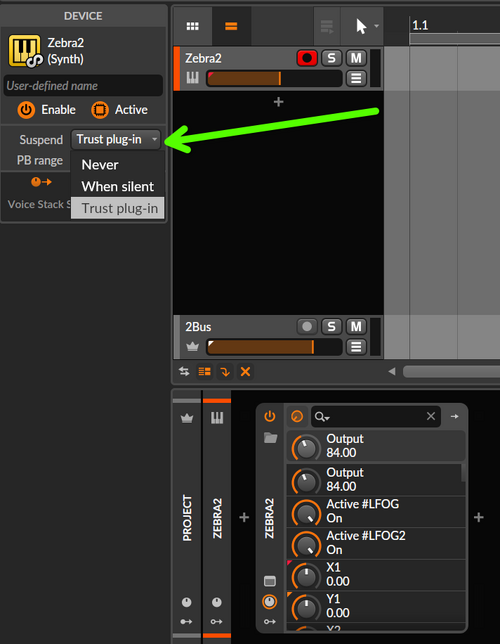
Task: Click the add track plus button
Action: coord(279,101)
